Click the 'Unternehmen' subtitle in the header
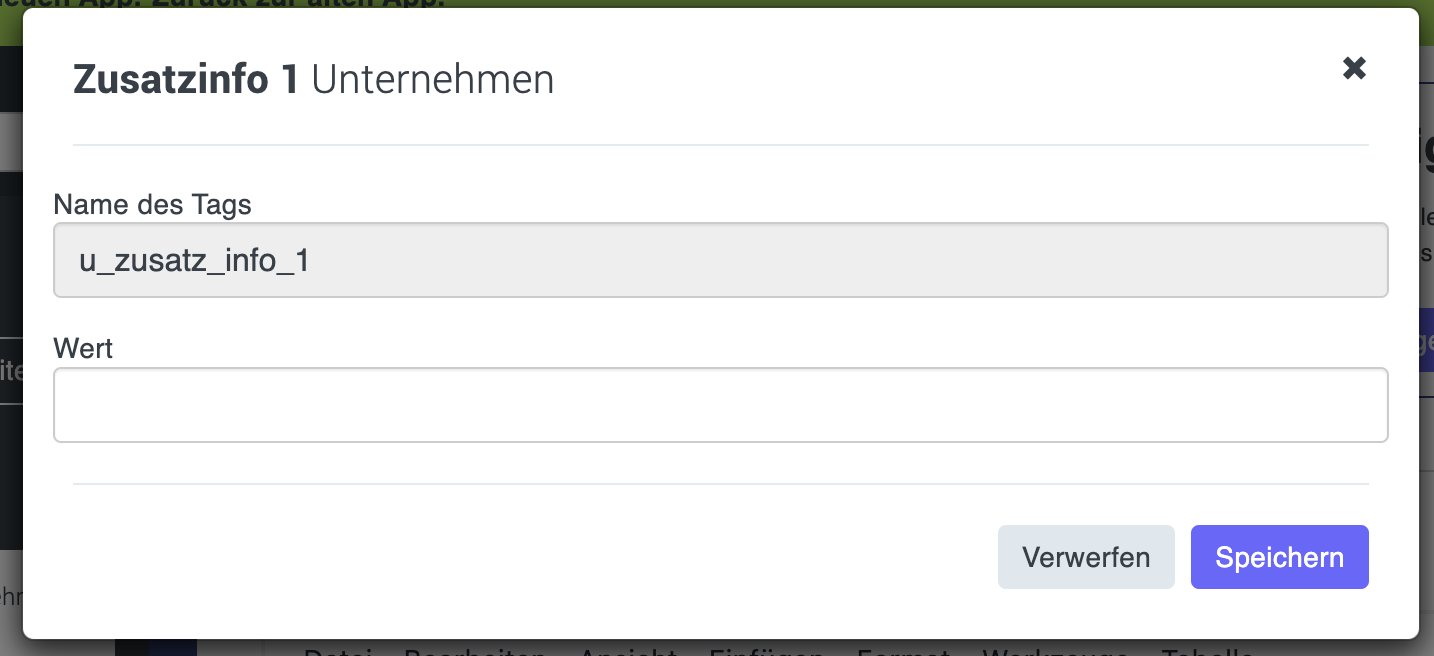 pyautogui.click(x=433, y=80)
